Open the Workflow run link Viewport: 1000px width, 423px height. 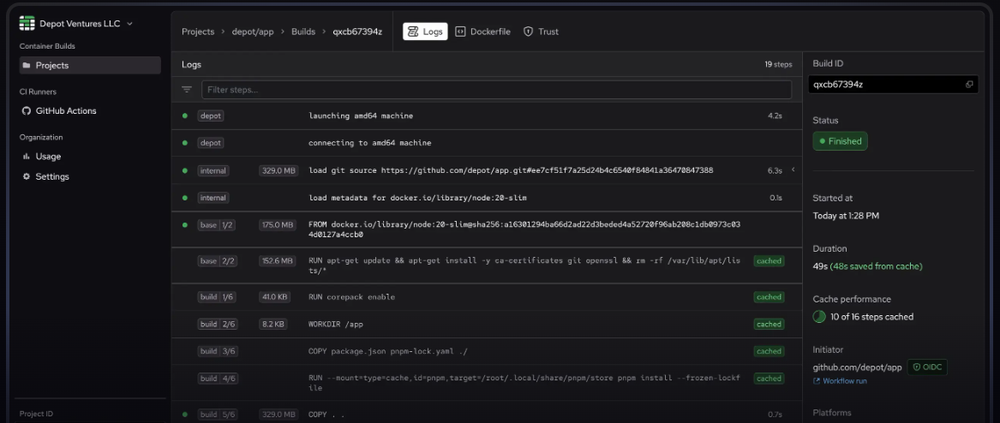click(x=840, y=381)
